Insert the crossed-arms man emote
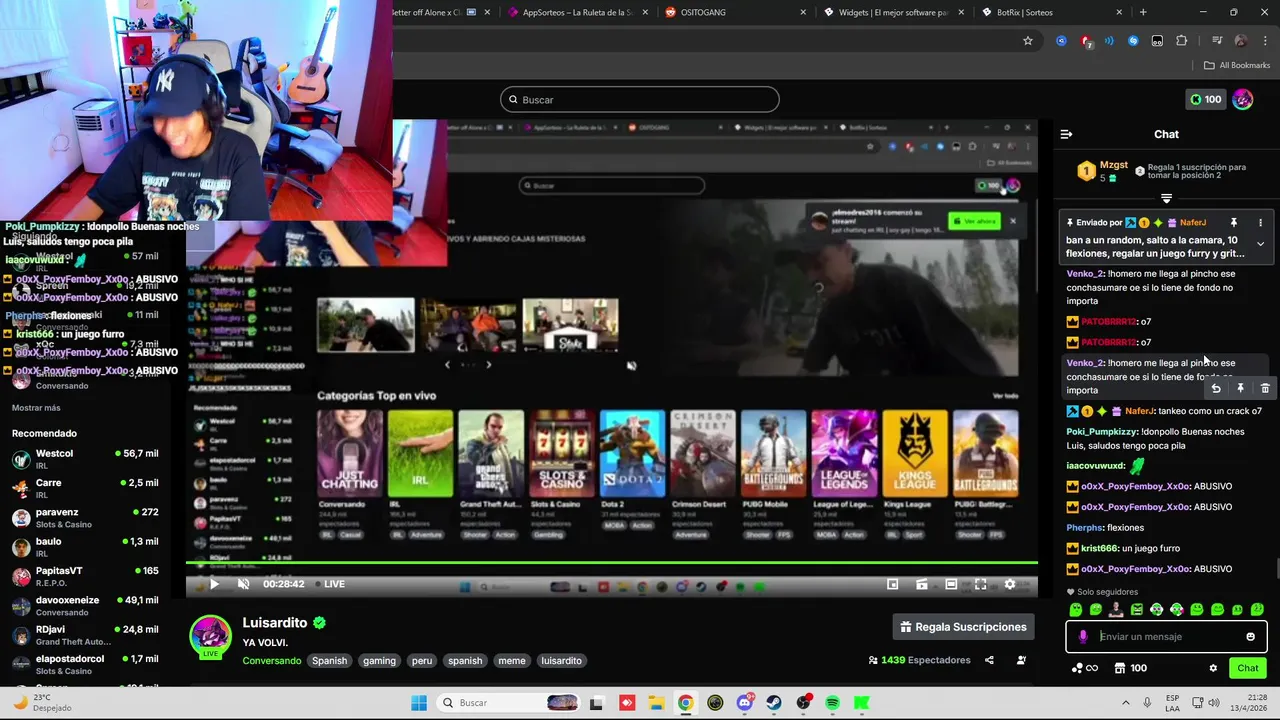Screen dimensions: 1280x720 coord(1116,610)
